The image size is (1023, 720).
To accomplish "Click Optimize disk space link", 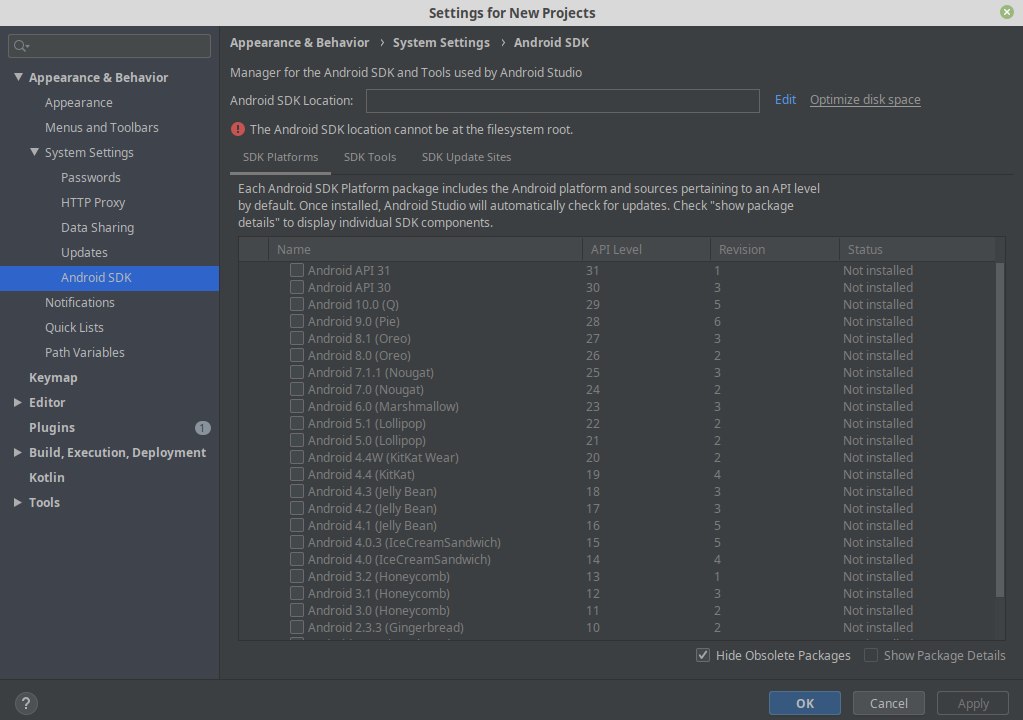I will click(x=865, y=100).
